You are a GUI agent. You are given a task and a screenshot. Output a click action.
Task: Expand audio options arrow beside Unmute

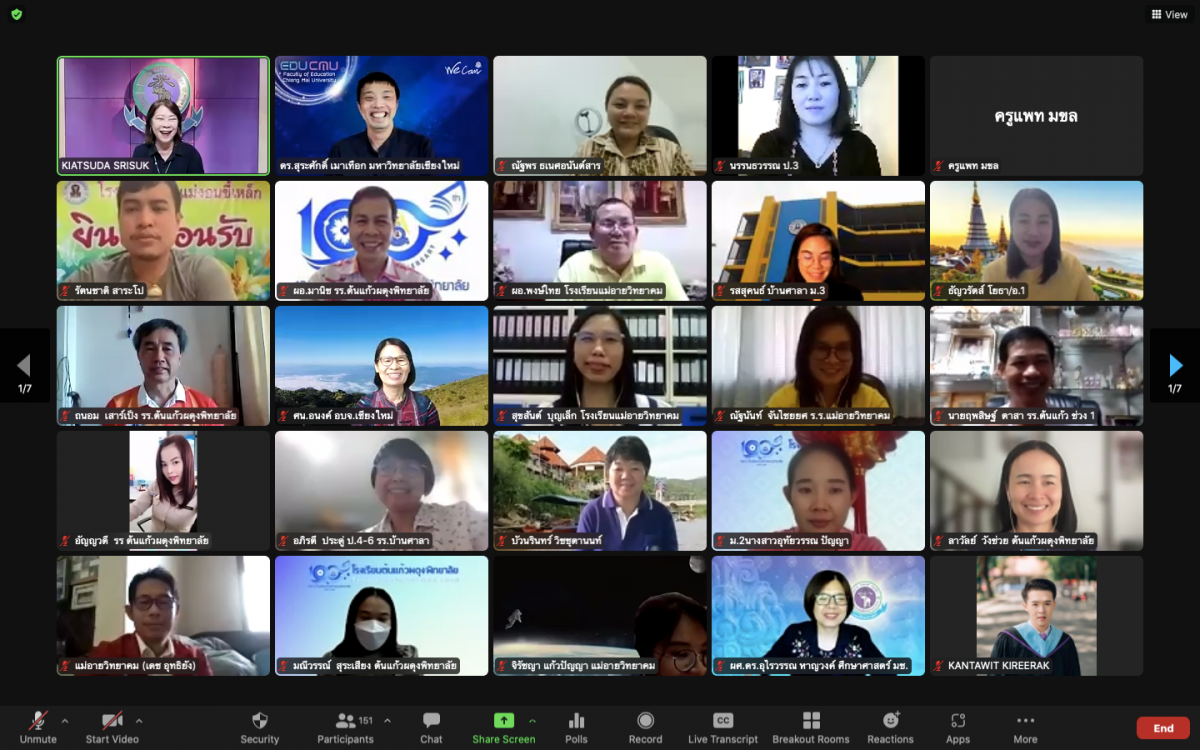click(65, 720)
